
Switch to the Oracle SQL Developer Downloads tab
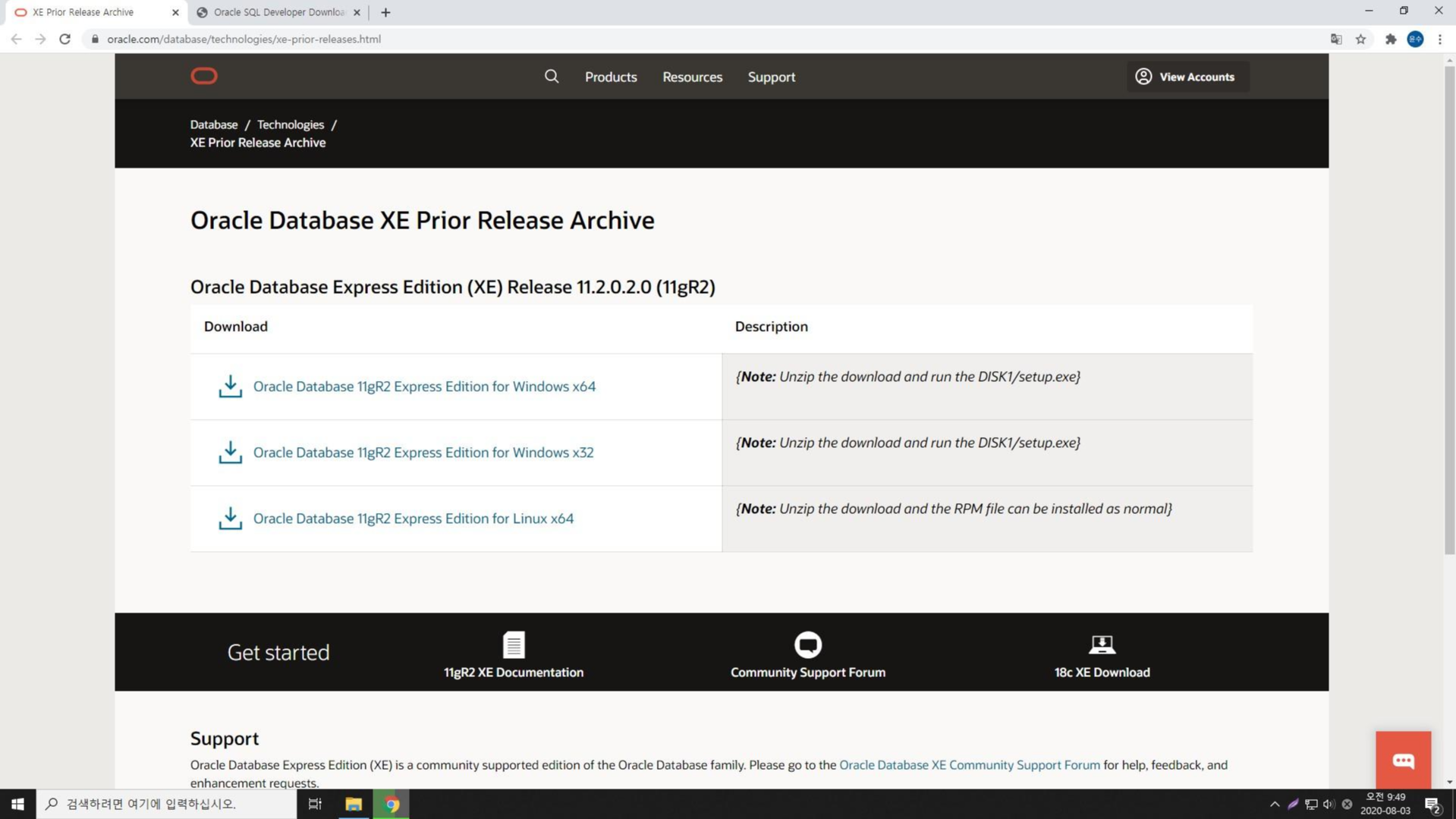point(278,12)
